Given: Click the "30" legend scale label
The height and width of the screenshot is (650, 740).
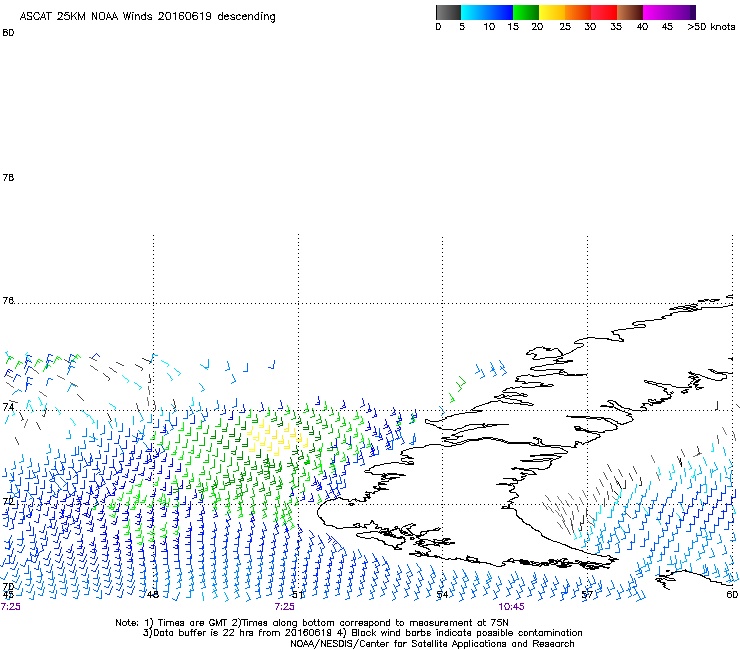Looking at the screenshot, I should (590, 27).
